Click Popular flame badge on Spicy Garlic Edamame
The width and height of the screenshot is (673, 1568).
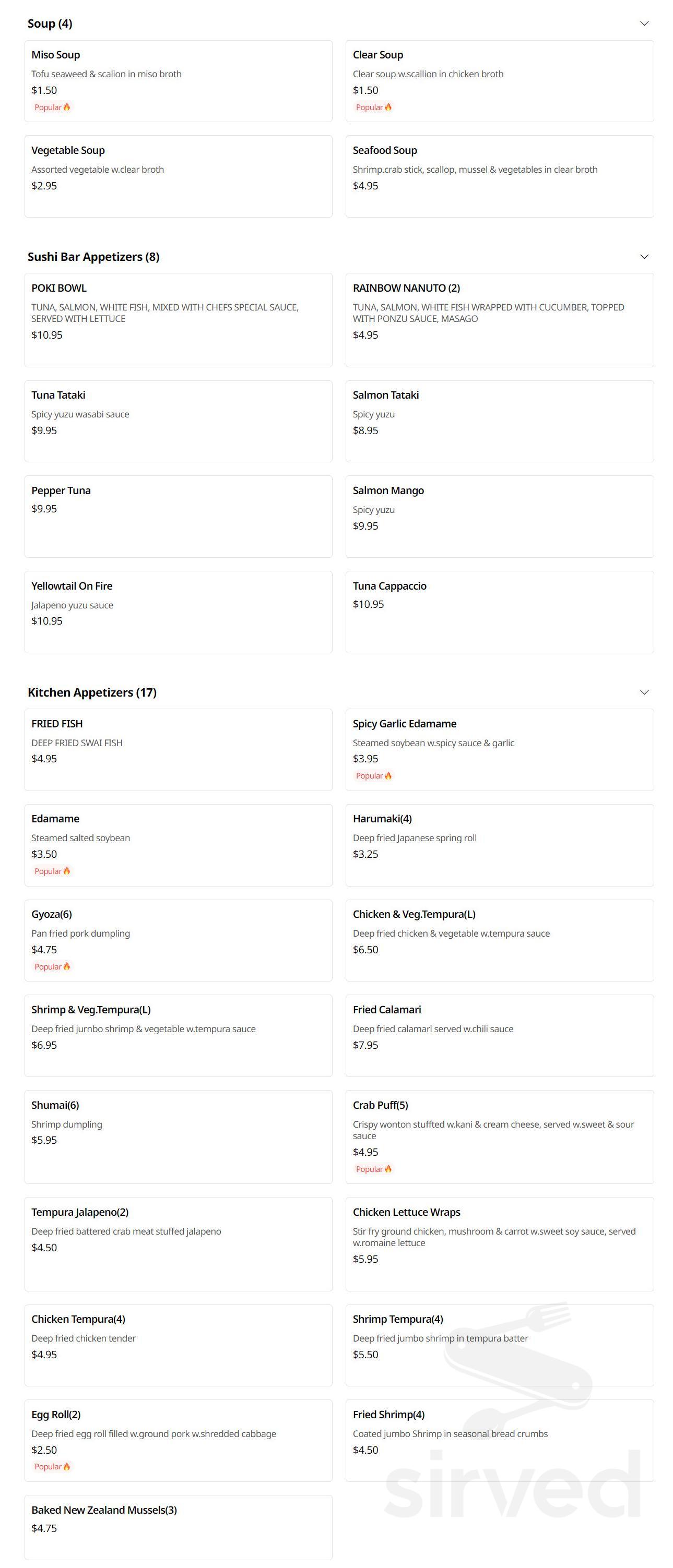pos(373,776)
